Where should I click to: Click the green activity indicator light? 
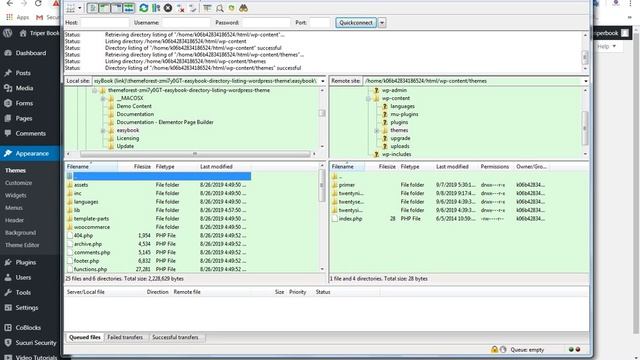click(571, 349)
